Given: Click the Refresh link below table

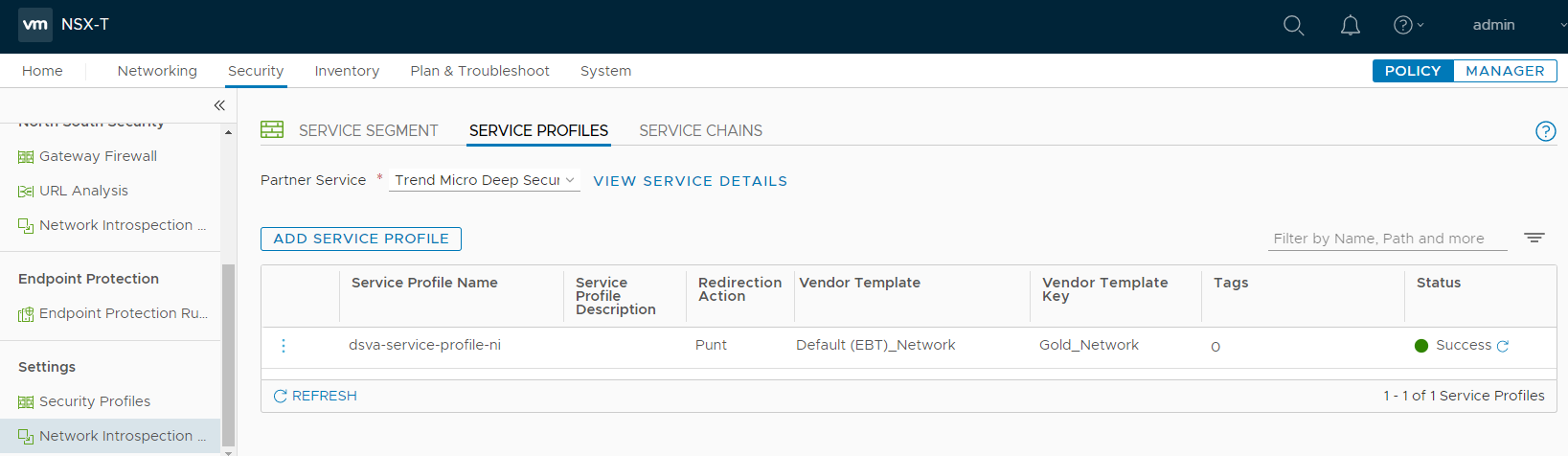Looking at the screenshot, I should click(x=315, y=396).
